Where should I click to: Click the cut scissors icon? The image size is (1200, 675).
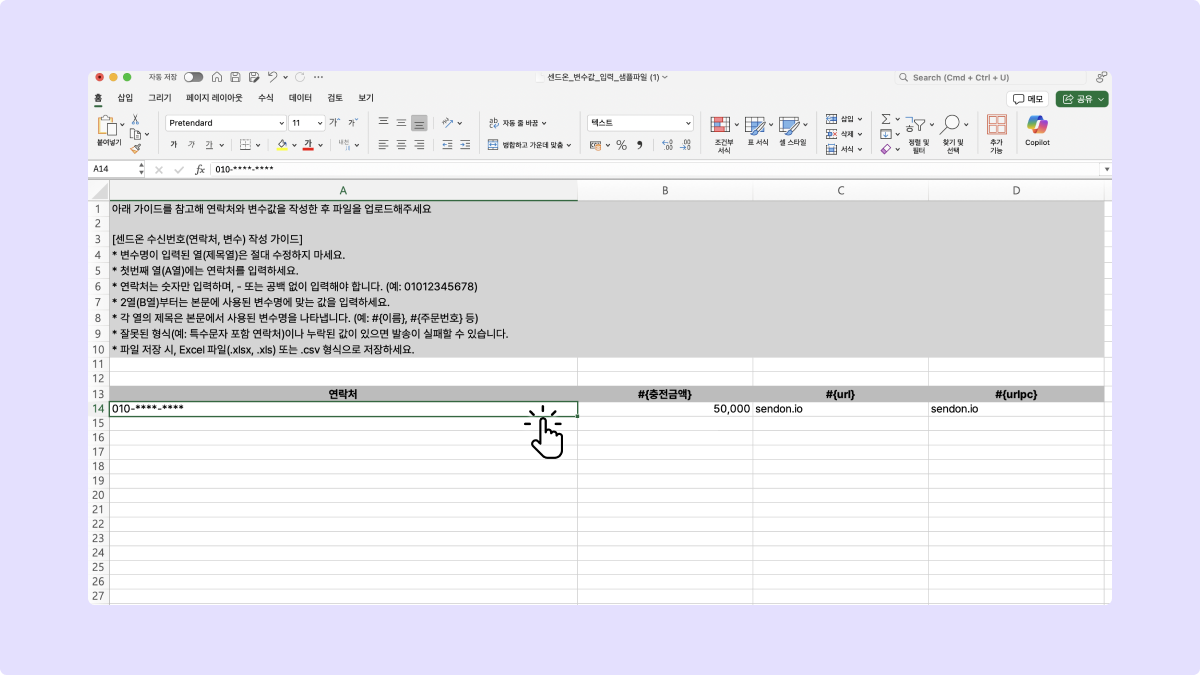[135, 119]
